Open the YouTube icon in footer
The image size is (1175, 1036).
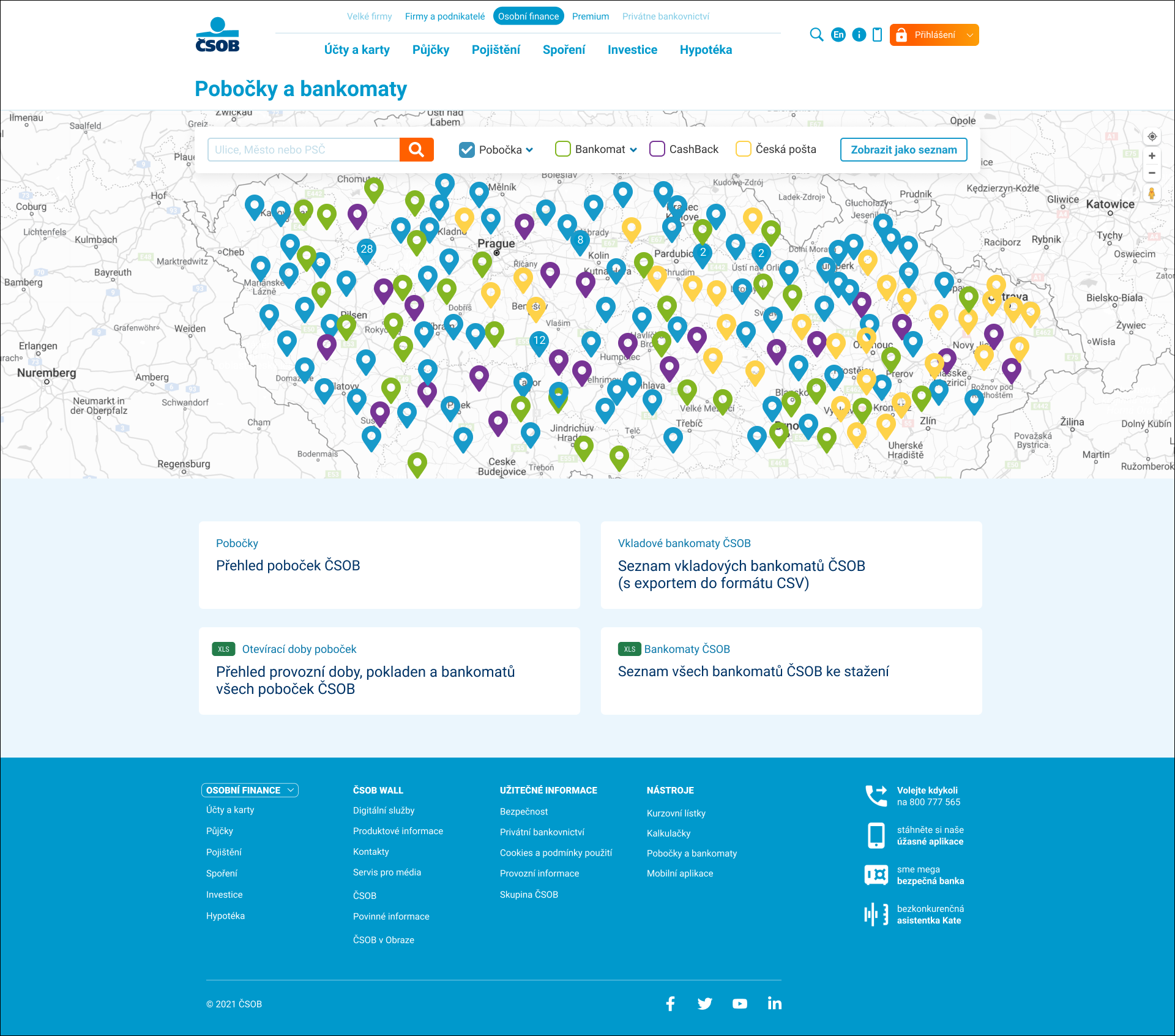(739, 1004)
